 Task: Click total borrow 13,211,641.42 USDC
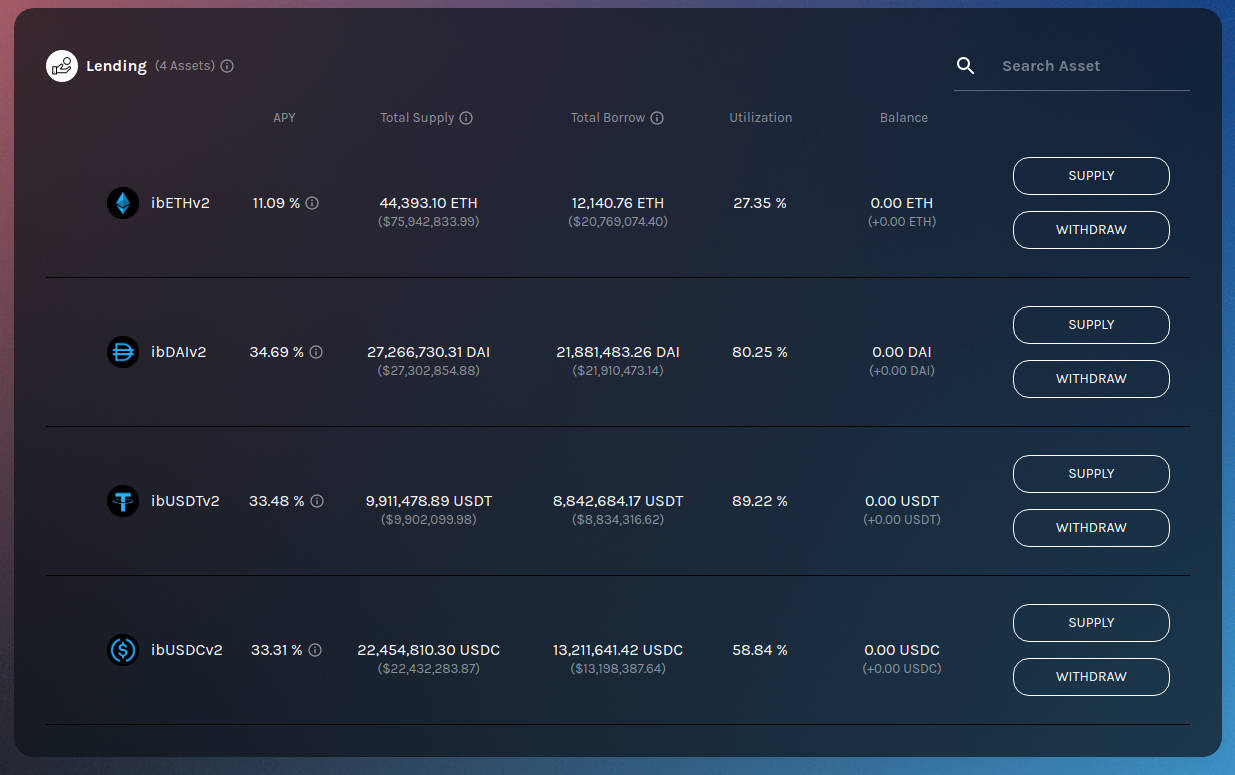point(618,650)
